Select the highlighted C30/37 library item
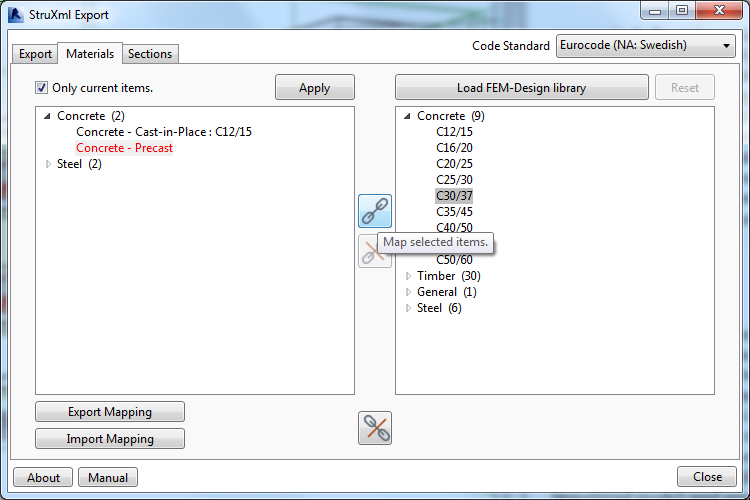The width and height of the screenshot is (750, 500). coord(454,196)
